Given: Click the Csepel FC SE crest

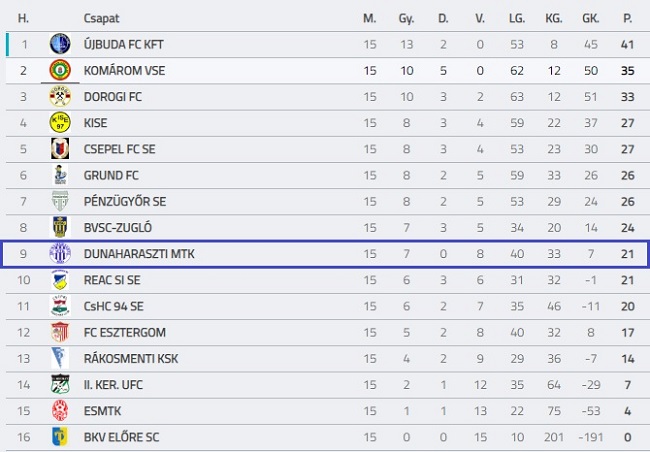Looking at the screenshot, I should [60, 149].
